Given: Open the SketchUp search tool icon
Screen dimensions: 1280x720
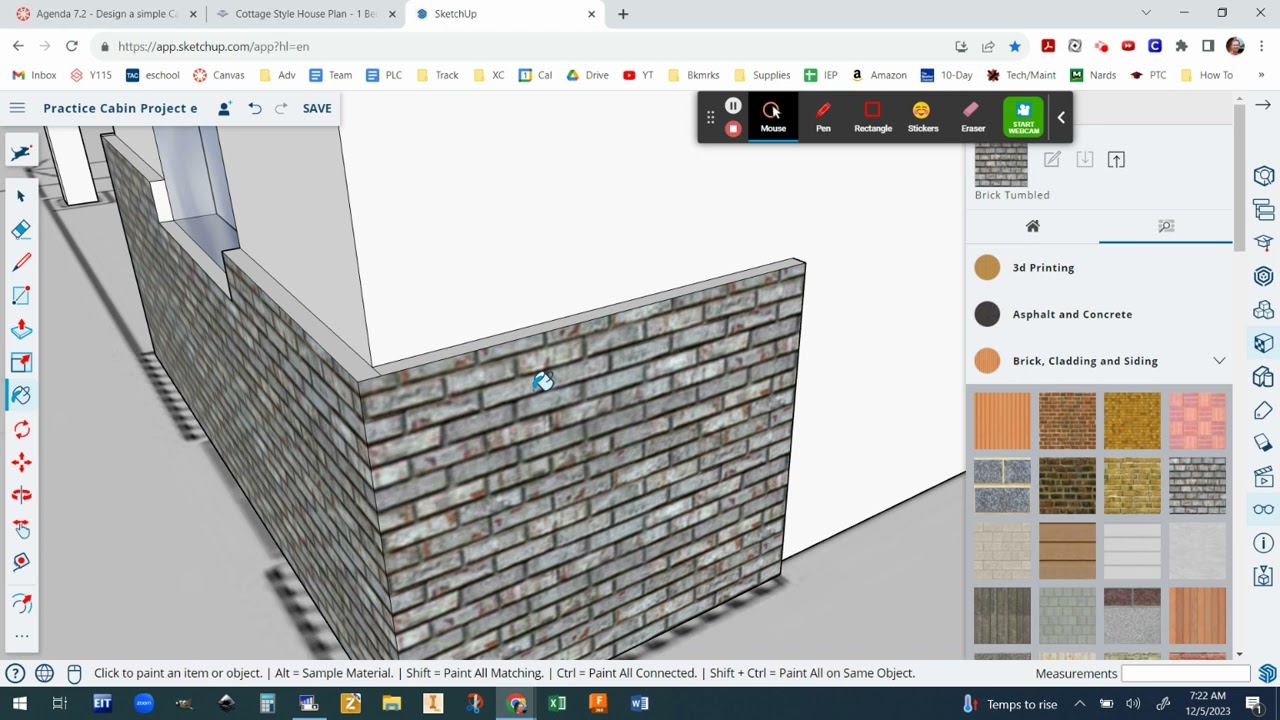Looking at the screenshot, I should tap(21, 152).
